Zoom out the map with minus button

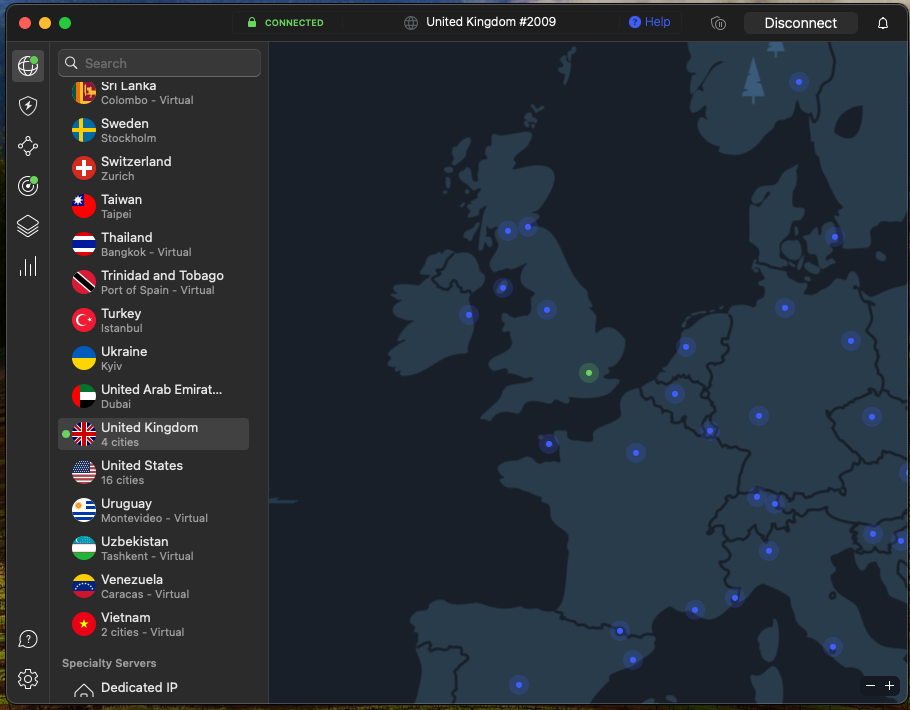870,686
